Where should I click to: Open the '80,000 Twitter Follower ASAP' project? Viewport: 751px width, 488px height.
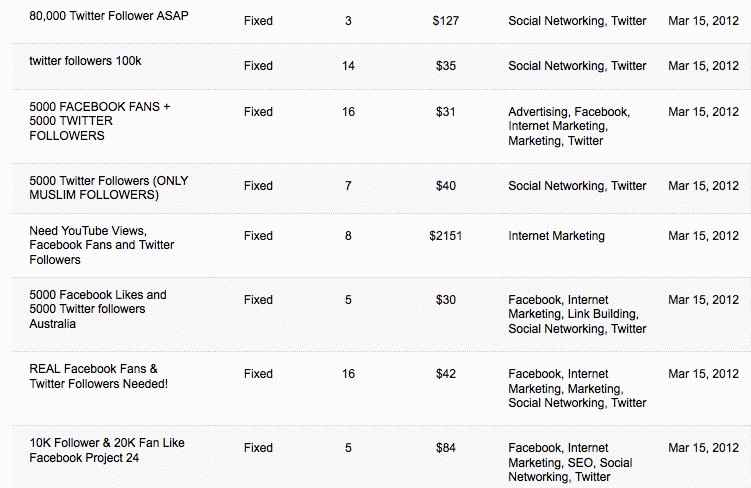[x=109, y=16]
